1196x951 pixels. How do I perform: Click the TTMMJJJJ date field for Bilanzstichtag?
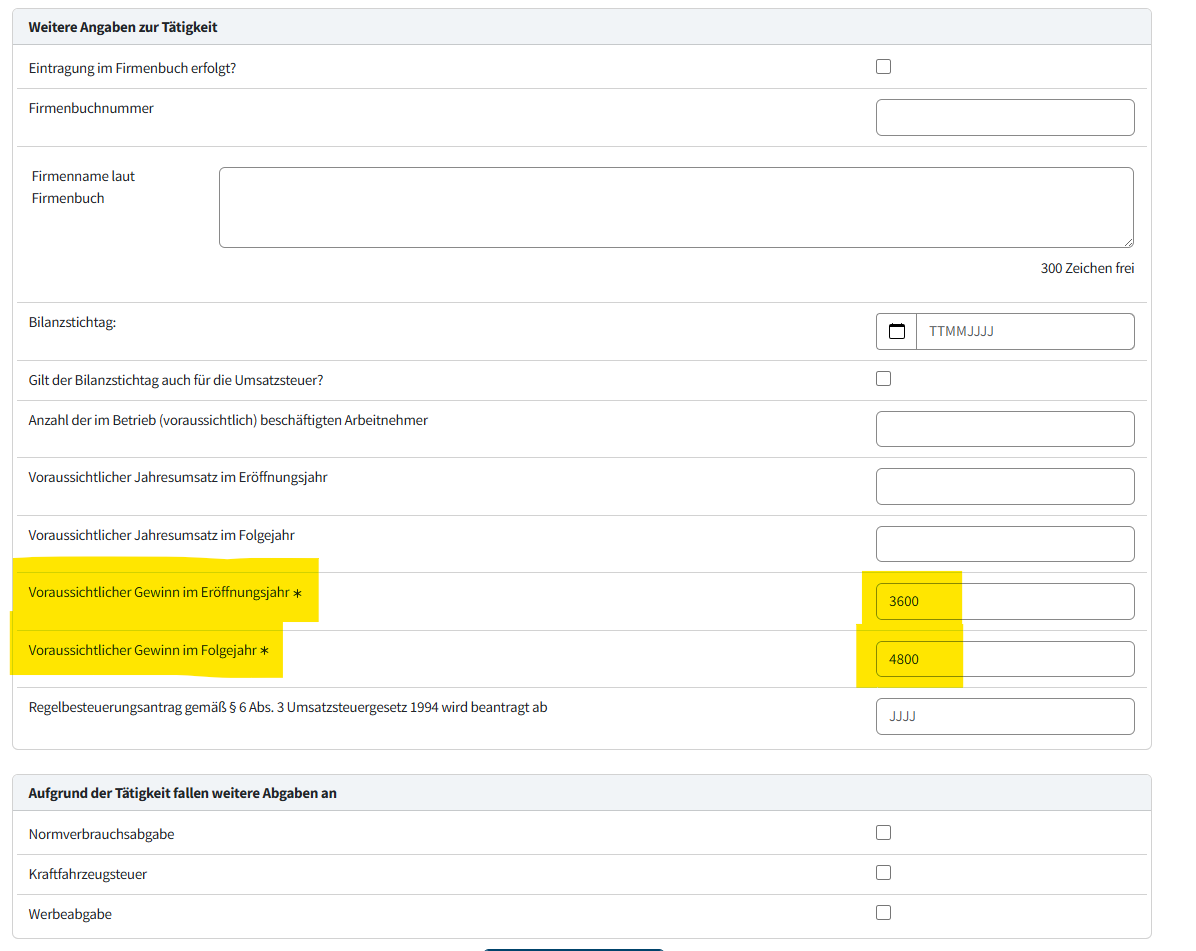click(1025, 331)
